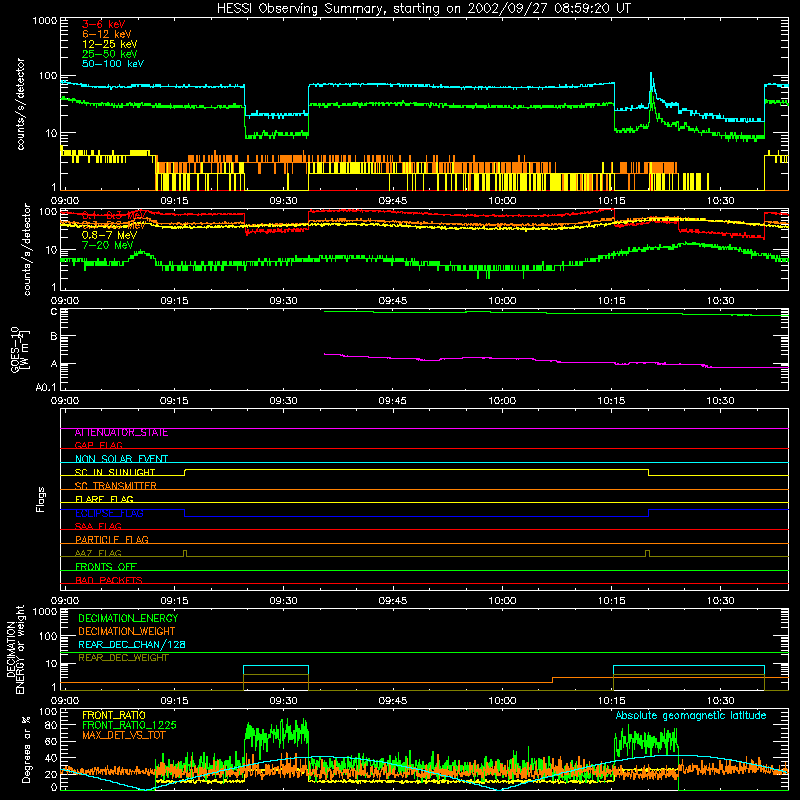Select the FLARE_FLAG label
Viewport: 800px width, 800px height.
(x=104, y=499)
